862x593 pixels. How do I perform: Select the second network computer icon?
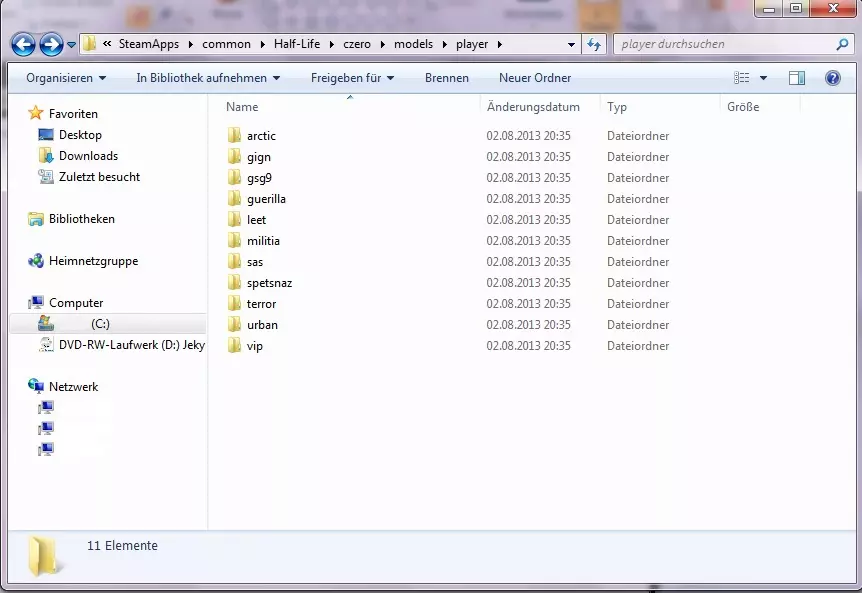pyautogui.click(x=46, y=428)
